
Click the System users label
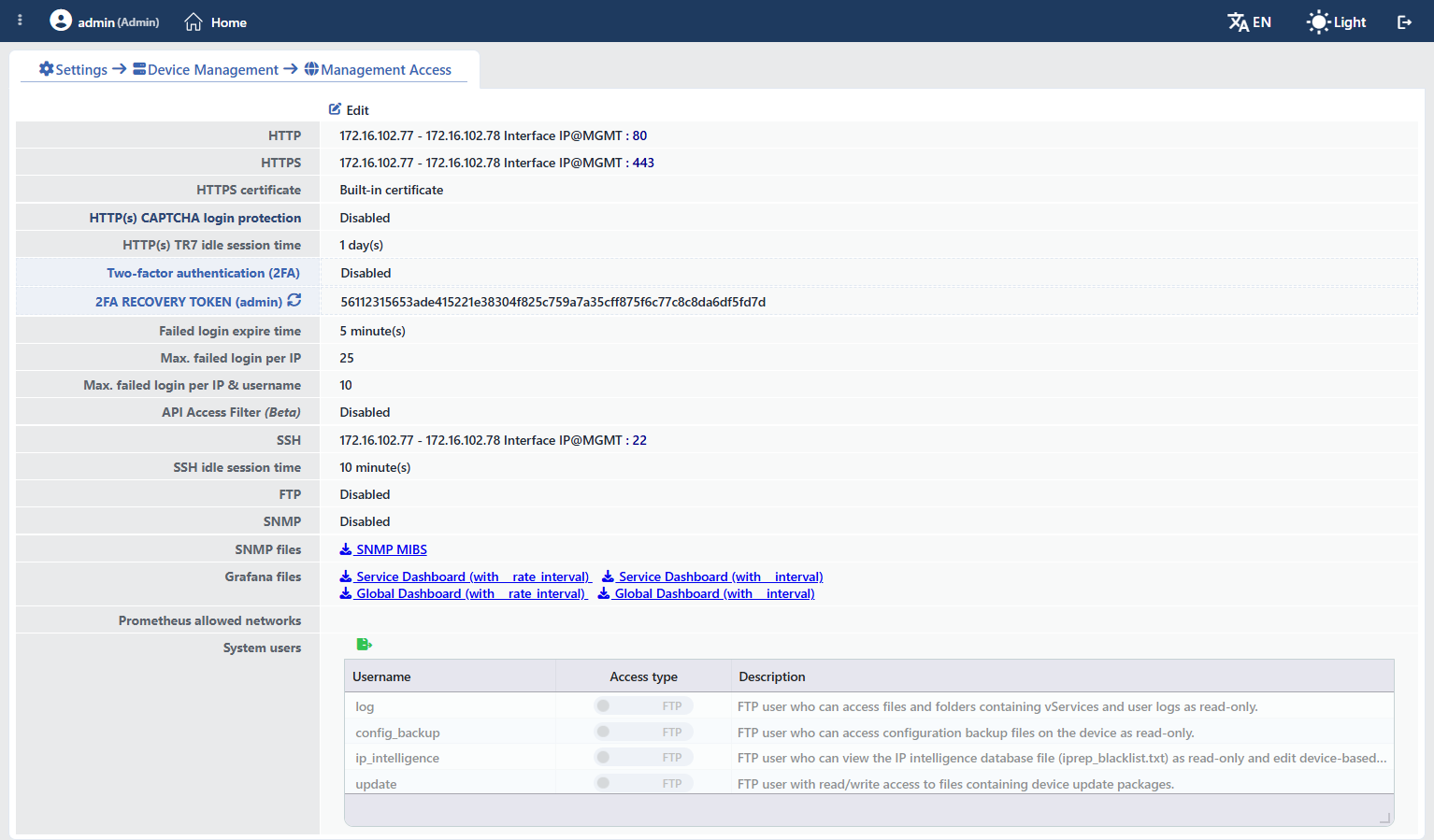(262, 648)
